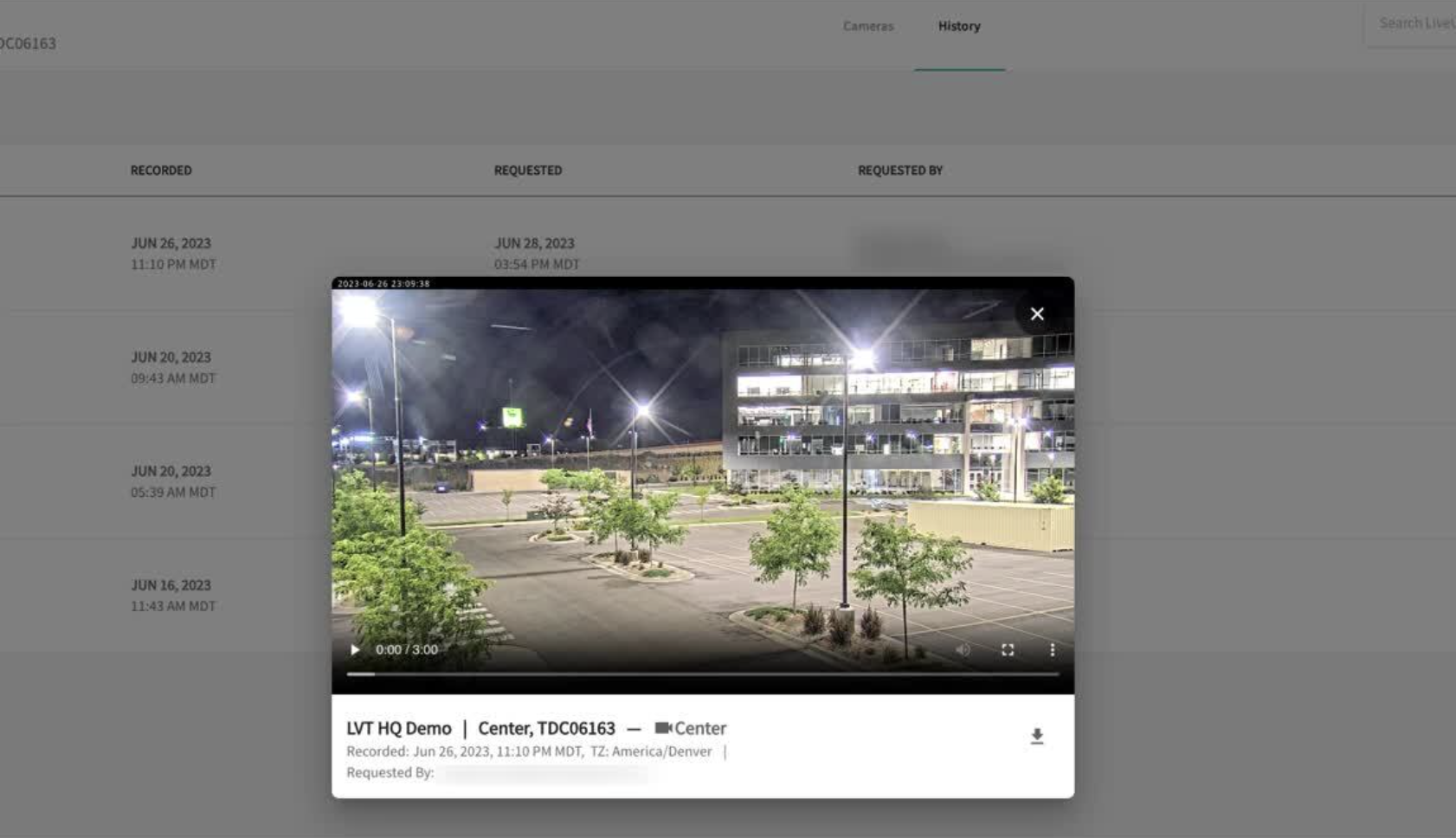
Task: Open the video player's three-dot options menu
Action: coord(1053,649)
